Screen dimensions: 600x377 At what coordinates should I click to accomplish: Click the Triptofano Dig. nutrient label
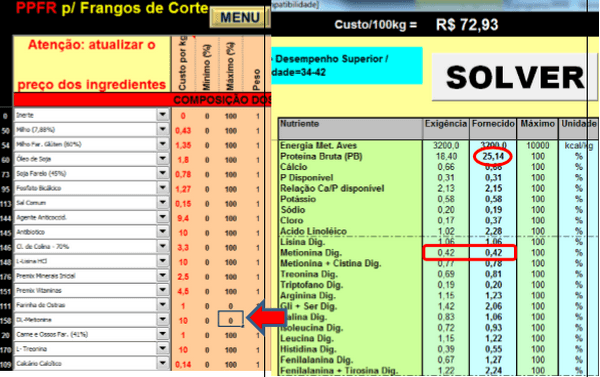[x=311, y=285]
